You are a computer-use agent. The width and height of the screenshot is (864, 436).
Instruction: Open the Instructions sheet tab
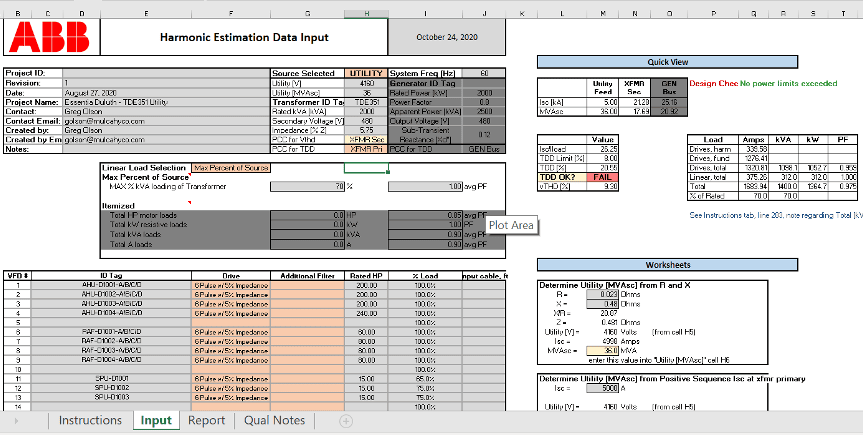90,421
